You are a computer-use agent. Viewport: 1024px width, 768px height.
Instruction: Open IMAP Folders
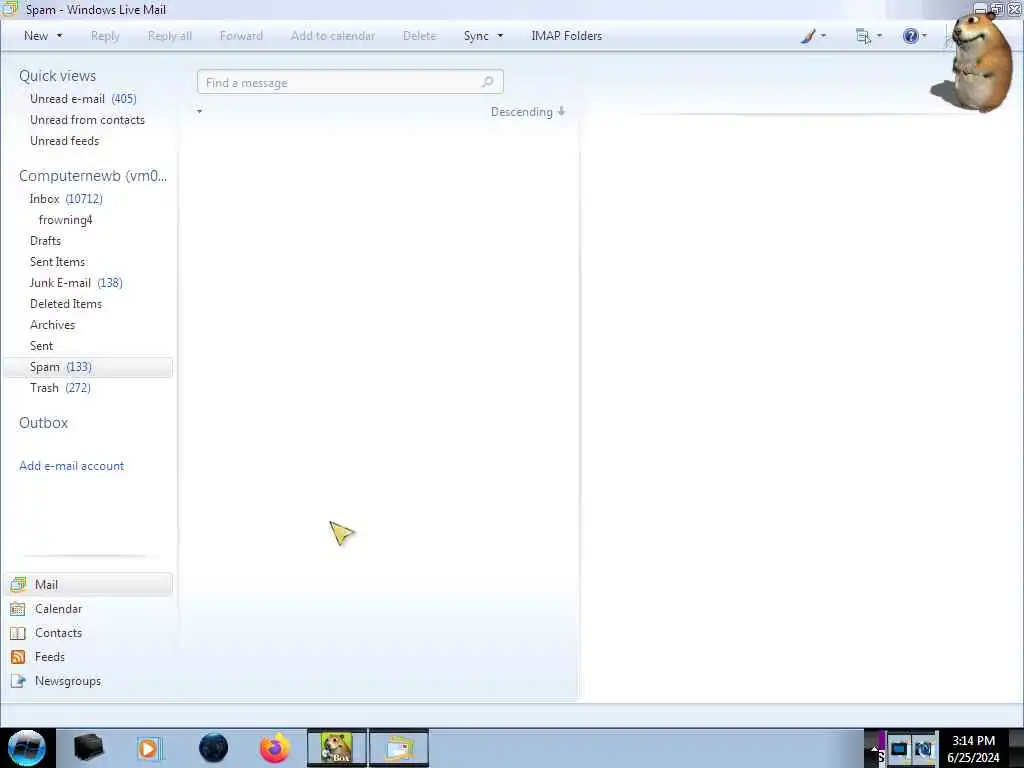566,36
